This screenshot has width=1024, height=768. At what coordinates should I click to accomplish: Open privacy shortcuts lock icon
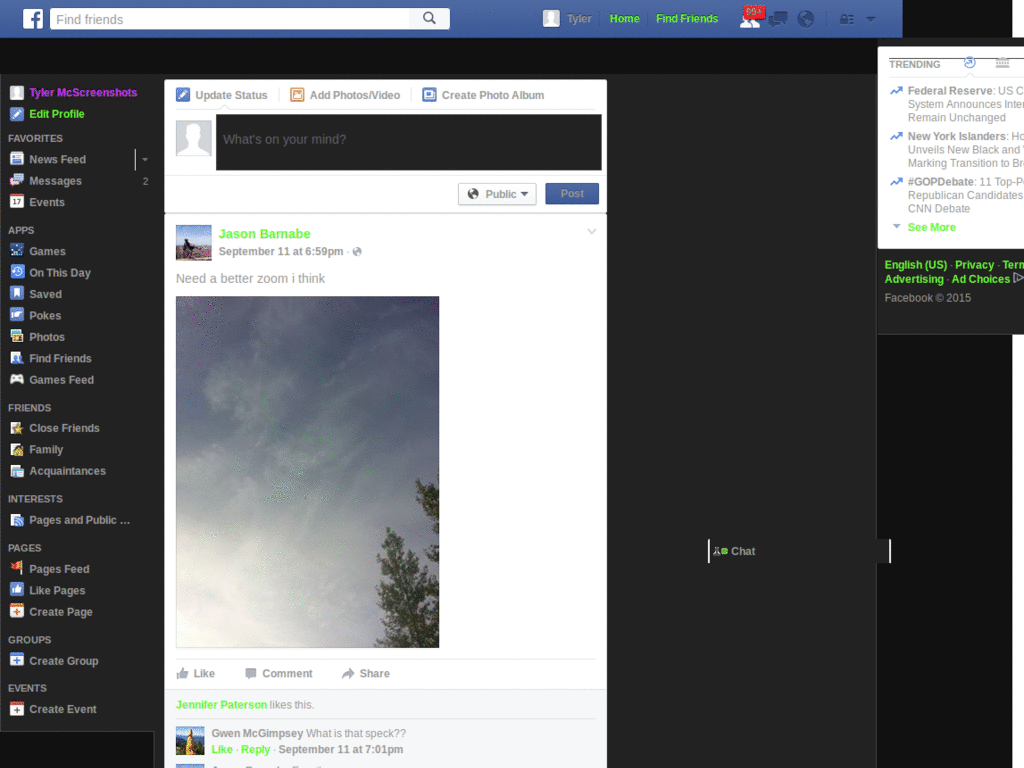click(846, 20)
